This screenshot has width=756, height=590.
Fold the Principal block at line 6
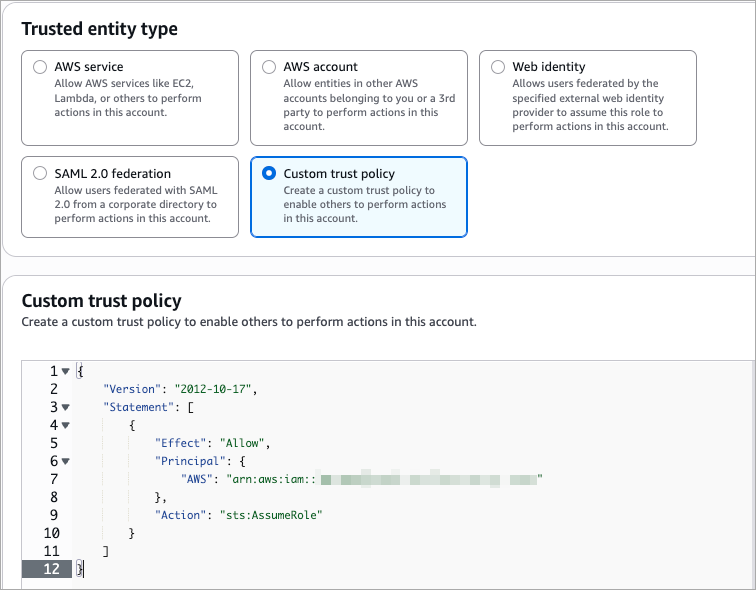(66, 461)
